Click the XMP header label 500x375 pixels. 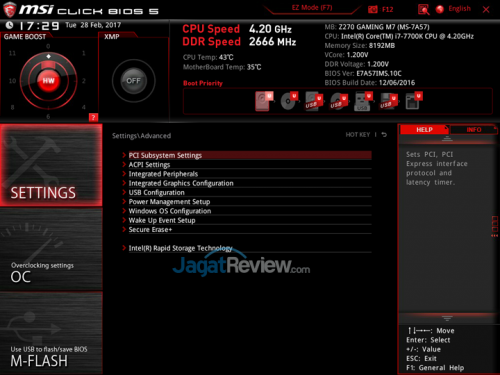[112, 37]
